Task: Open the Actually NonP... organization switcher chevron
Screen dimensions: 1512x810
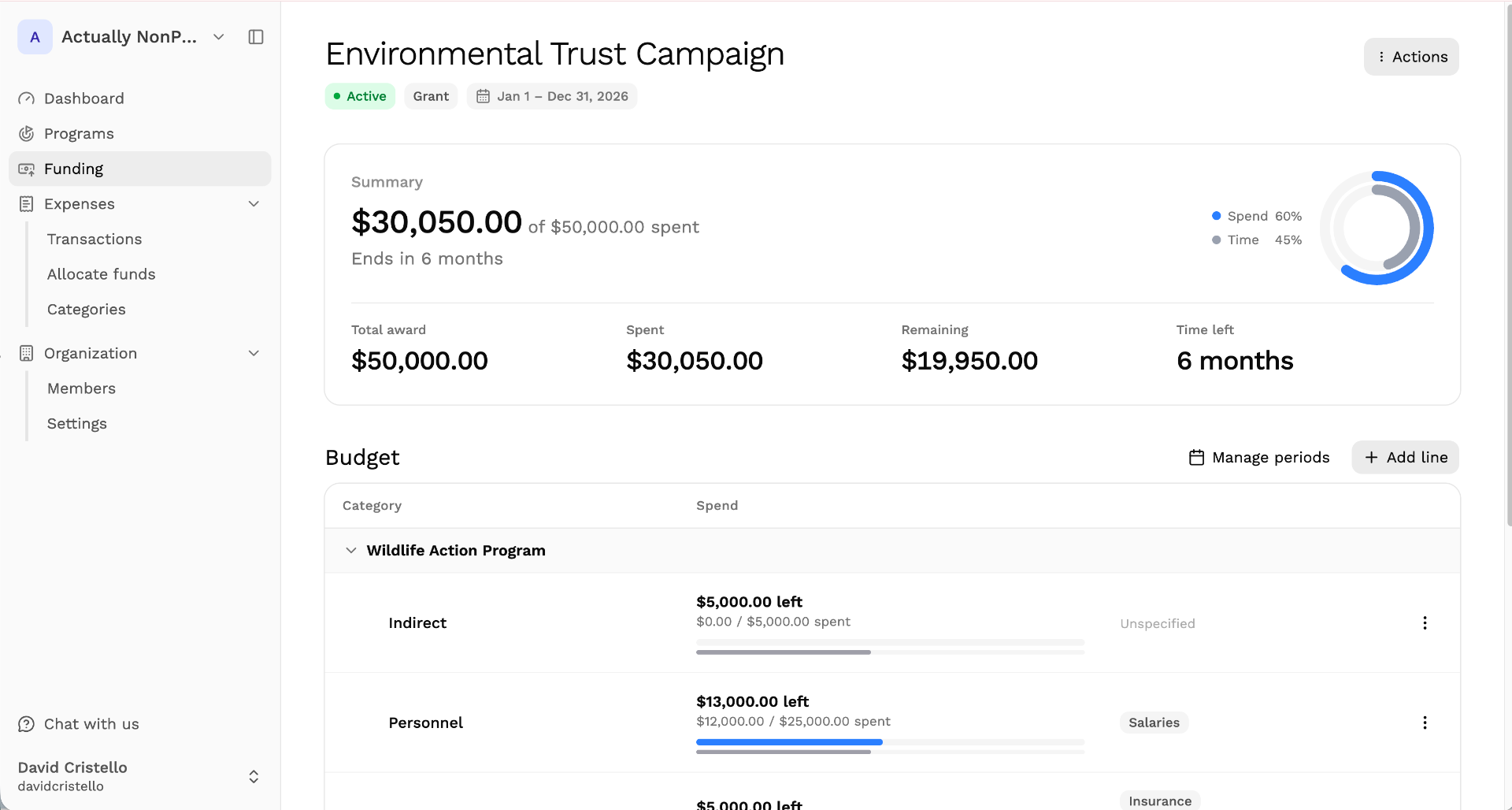Action: click(x=219, y=37)
